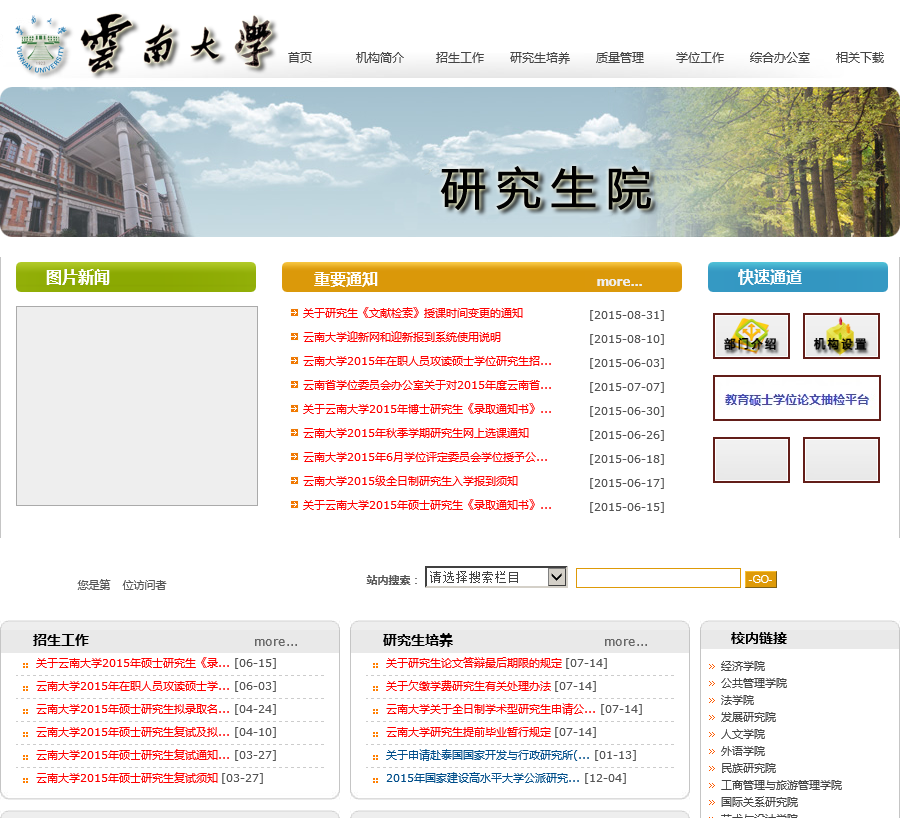Click the -GO- search button
Image resolution: width=900 pixels, height=818 pixels.
[761, 579]
